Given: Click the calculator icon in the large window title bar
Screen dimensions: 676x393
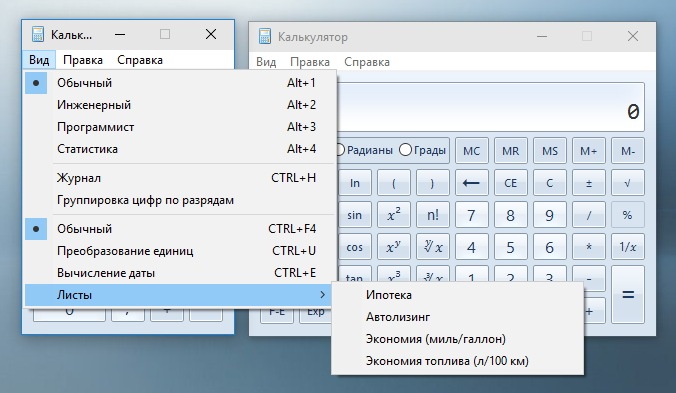Looking at the screenshot, I should [265, 37].
